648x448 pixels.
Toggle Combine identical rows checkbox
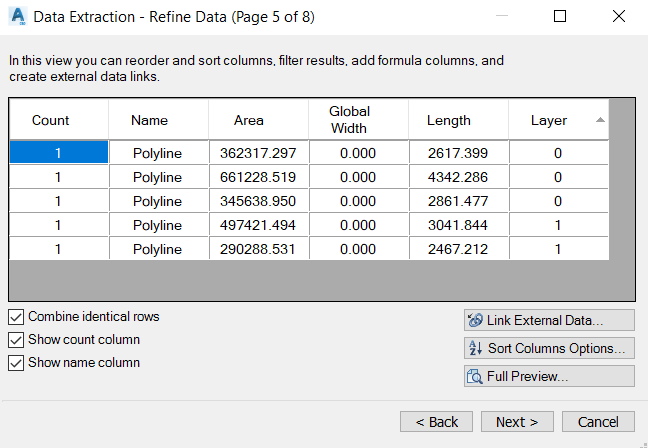pyautogui.click(x=16, y=317)
